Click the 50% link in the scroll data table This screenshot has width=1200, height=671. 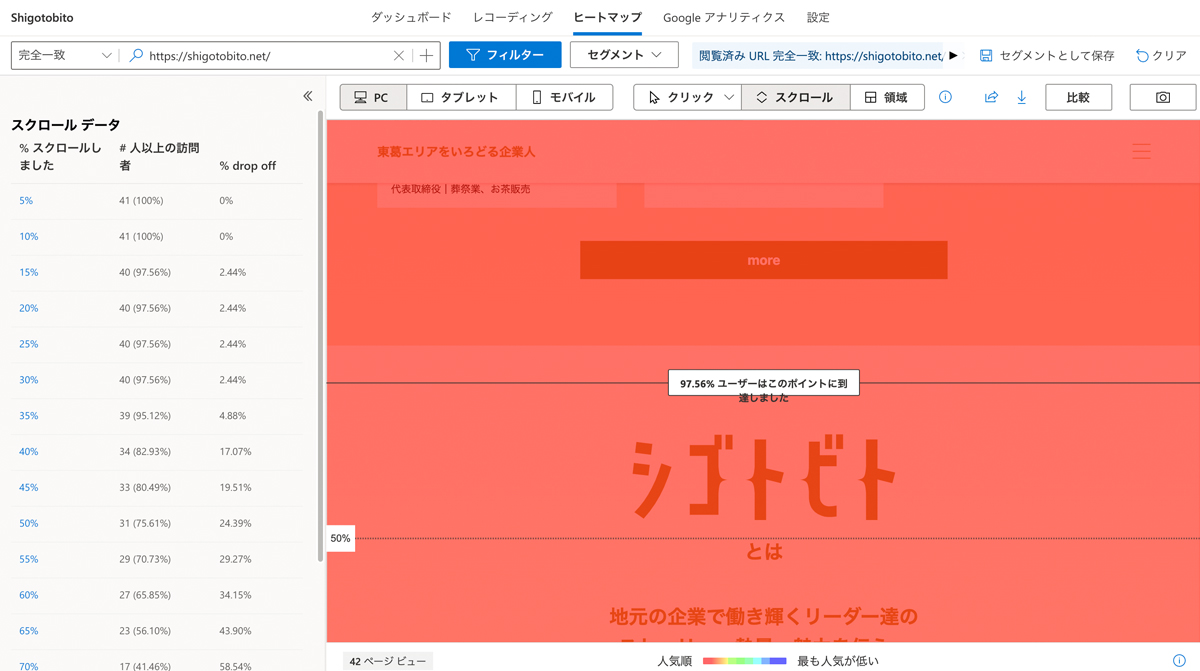coord(28,524)
